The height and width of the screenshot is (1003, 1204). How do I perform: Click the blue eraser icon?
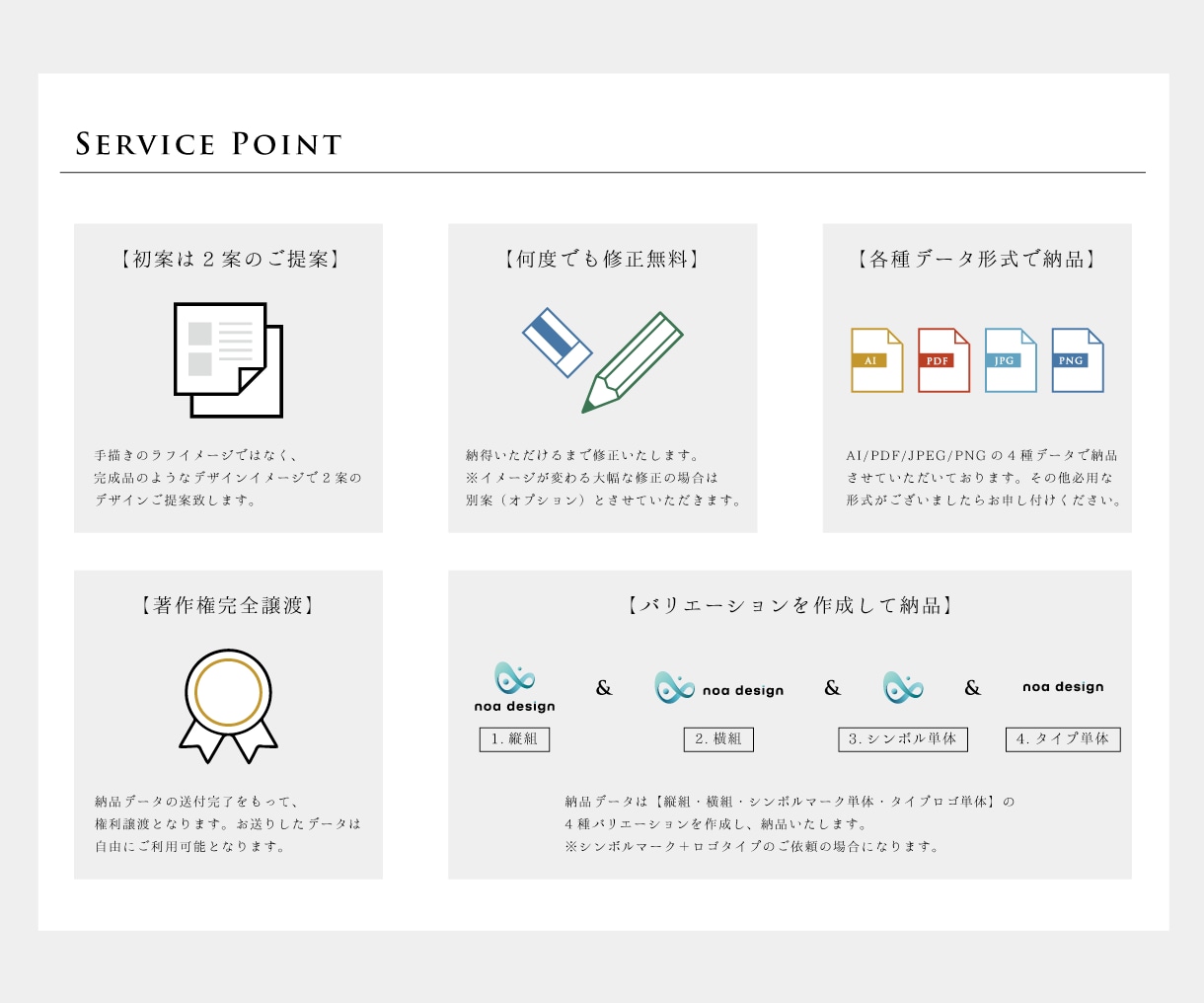[x=558, y=343]
